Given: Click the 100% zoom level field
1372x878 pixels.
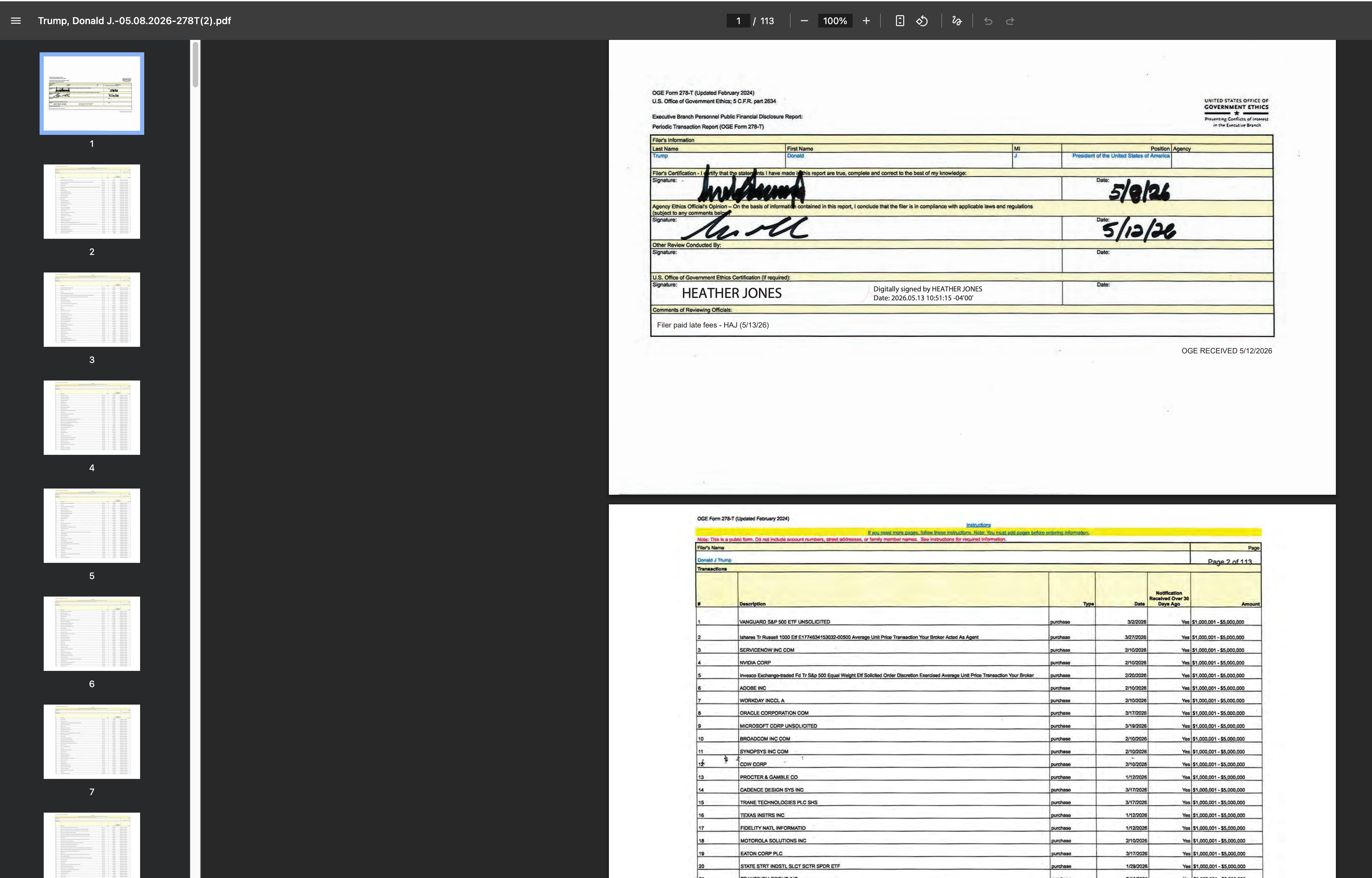Looking at the screenshot, I should 835,21.
